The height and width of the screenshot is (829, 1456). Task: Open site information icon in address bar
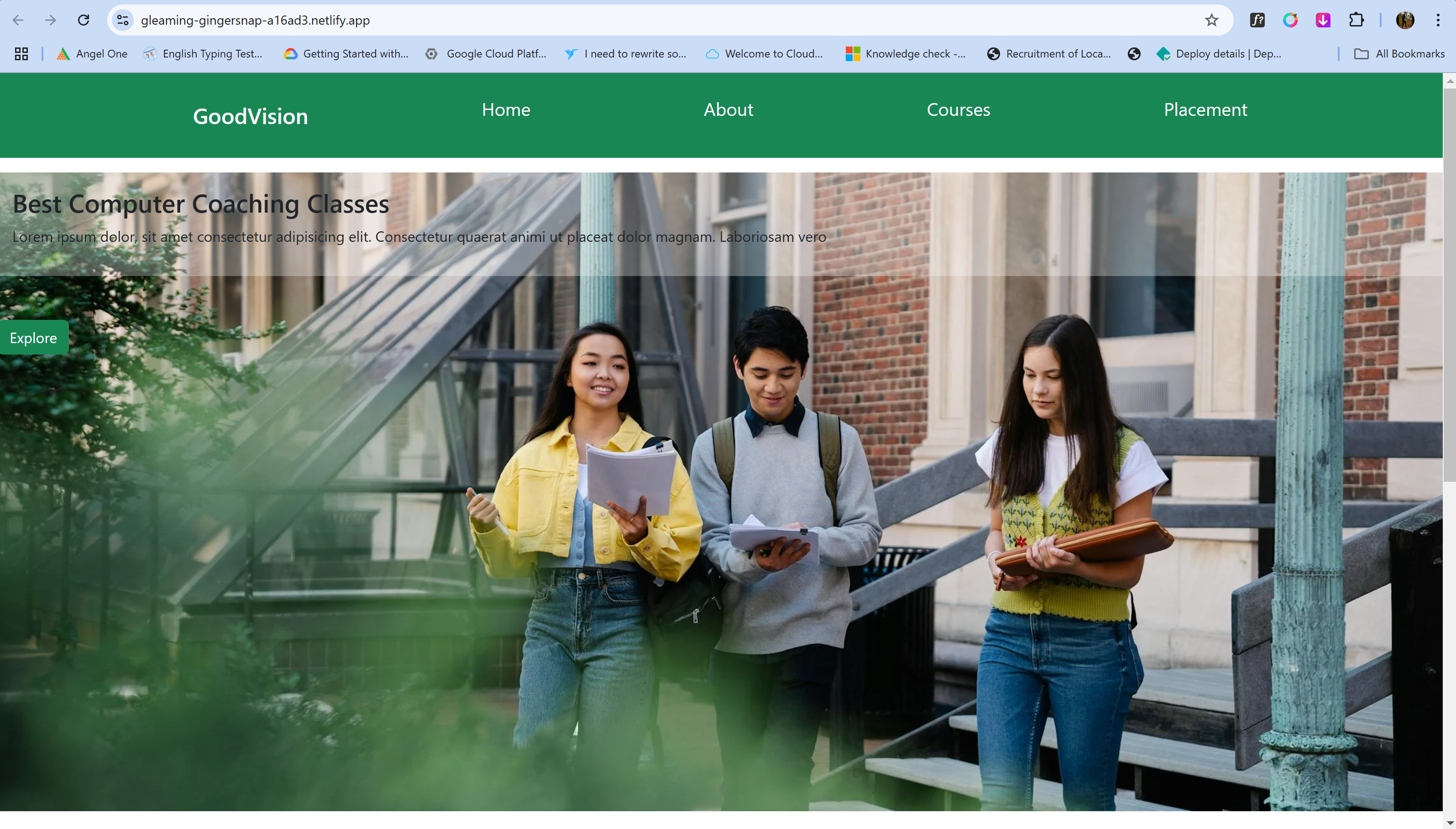click(x=122, y=21)
